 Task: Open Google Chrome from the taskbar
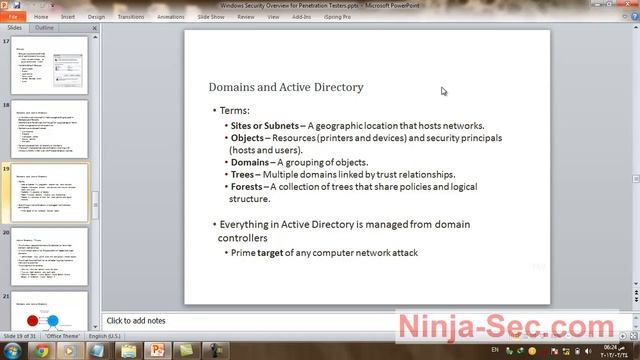click(x=41, y=351)
